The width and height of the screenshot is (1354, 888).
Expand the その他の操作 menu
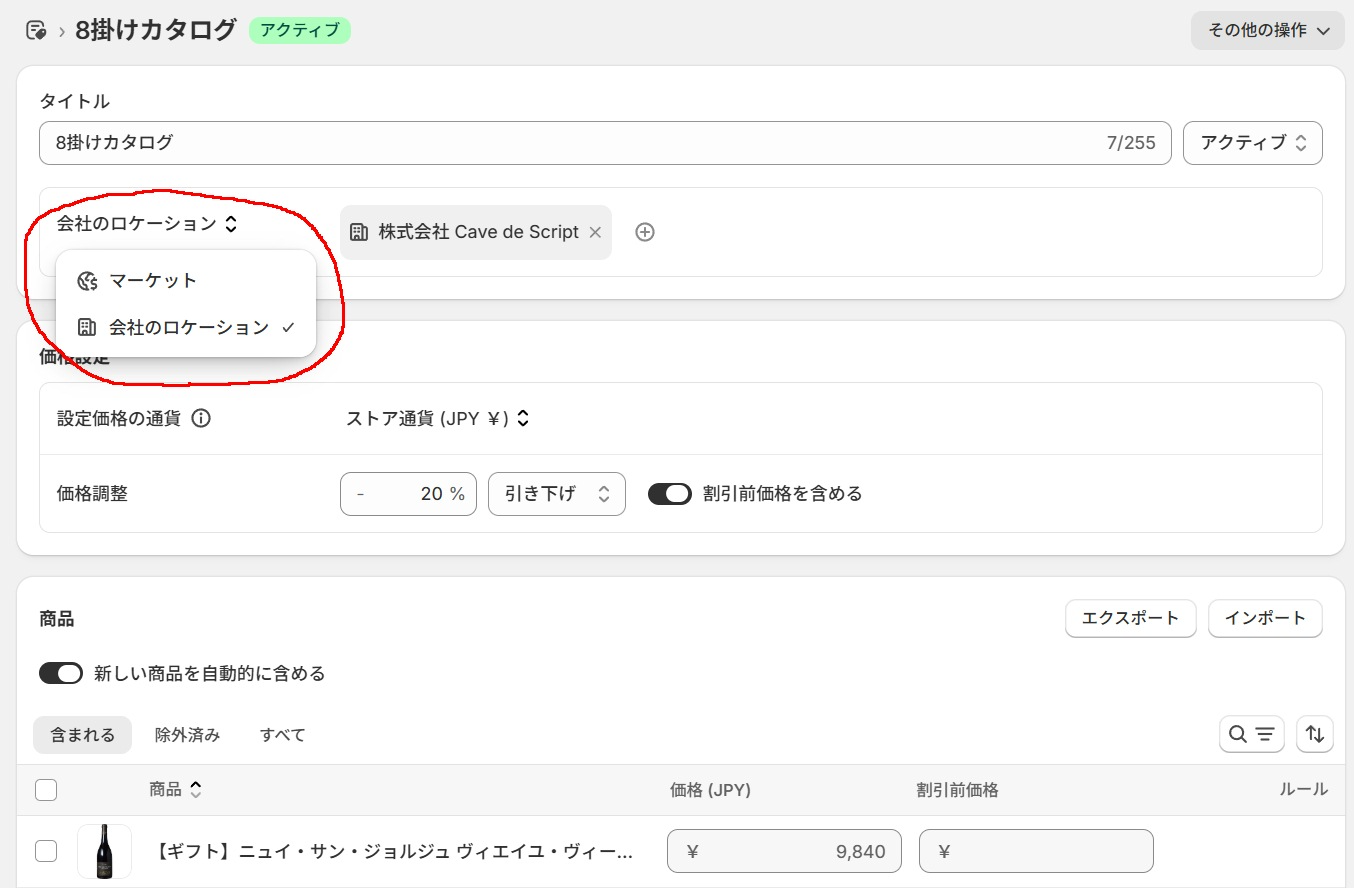(1267, 30)
